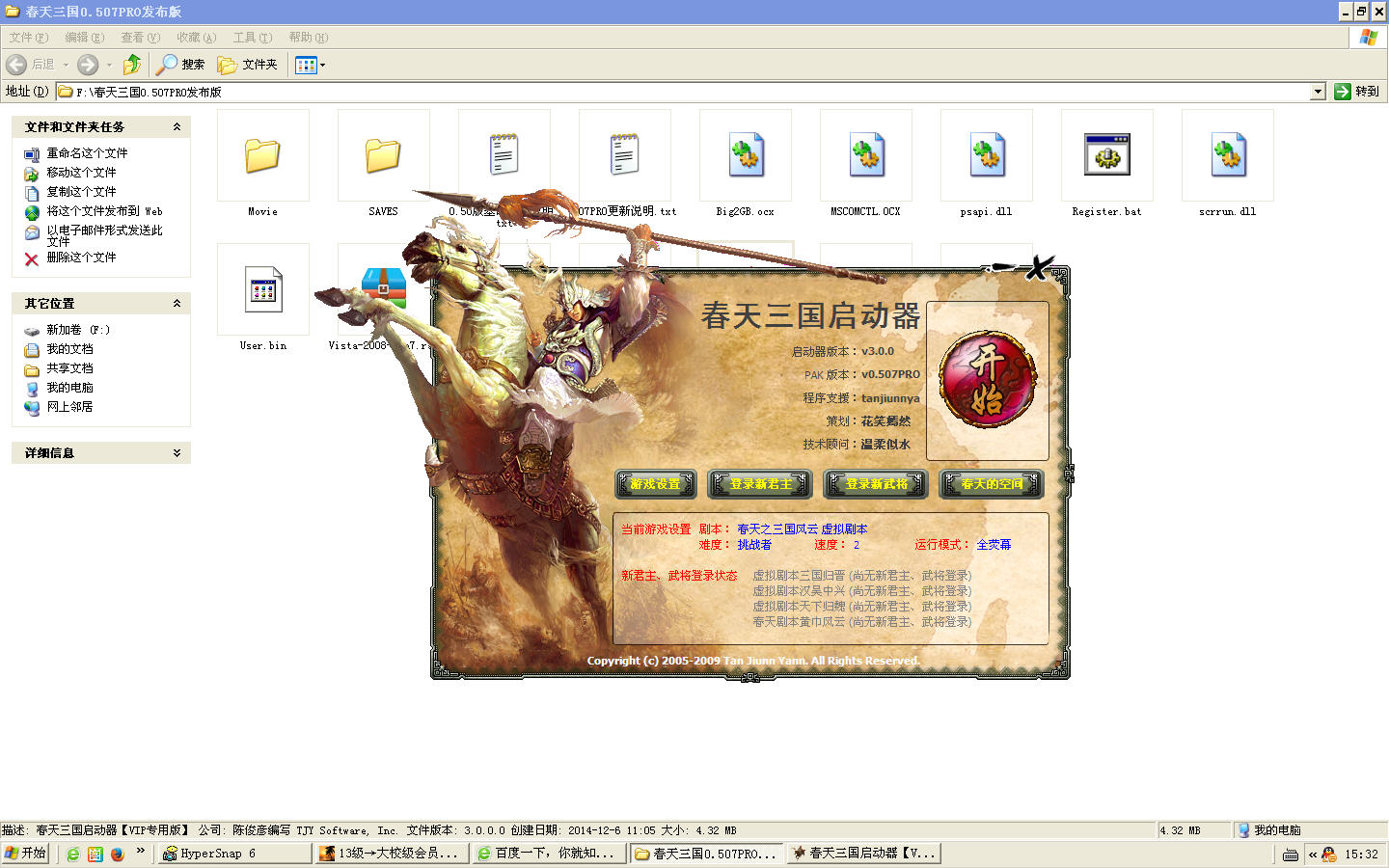This screenshot has width=1389, height=868.
Task: Select the Vista-2008 RAR archive icon
Action: coord(384,287)
